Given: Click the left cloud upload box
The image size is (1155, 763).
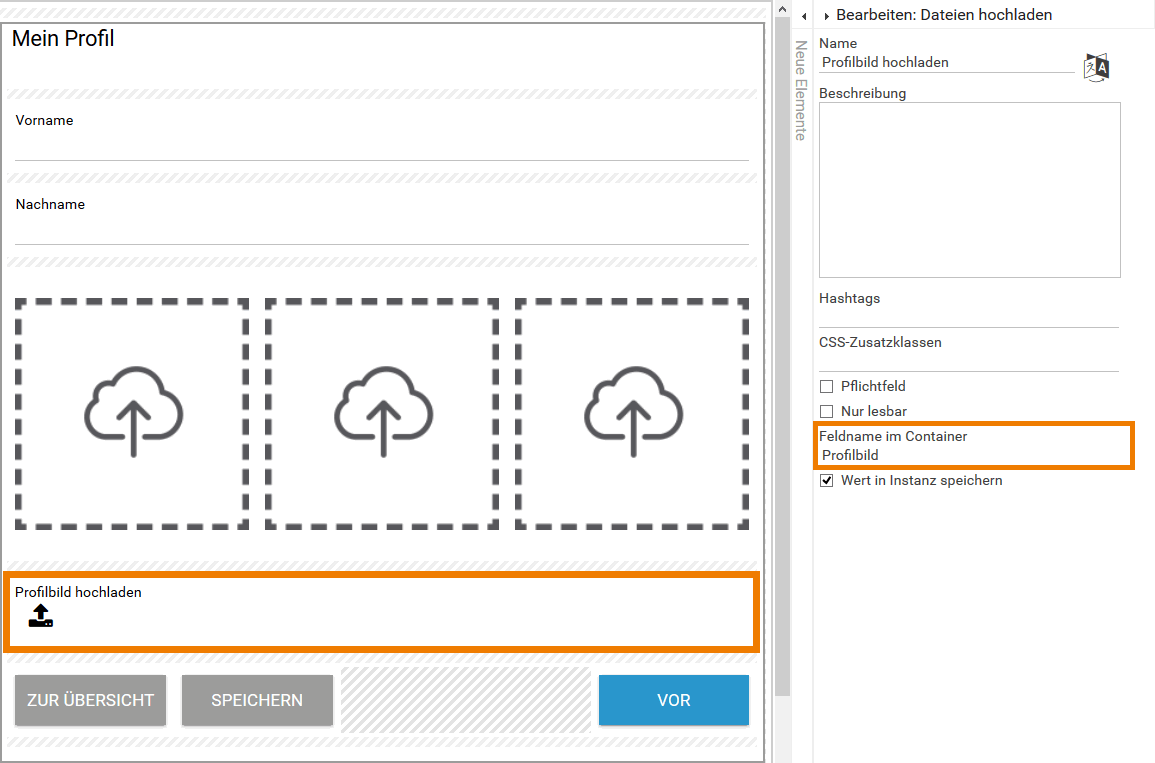Looking at the screenshot, I should click(x=132, y=413).
